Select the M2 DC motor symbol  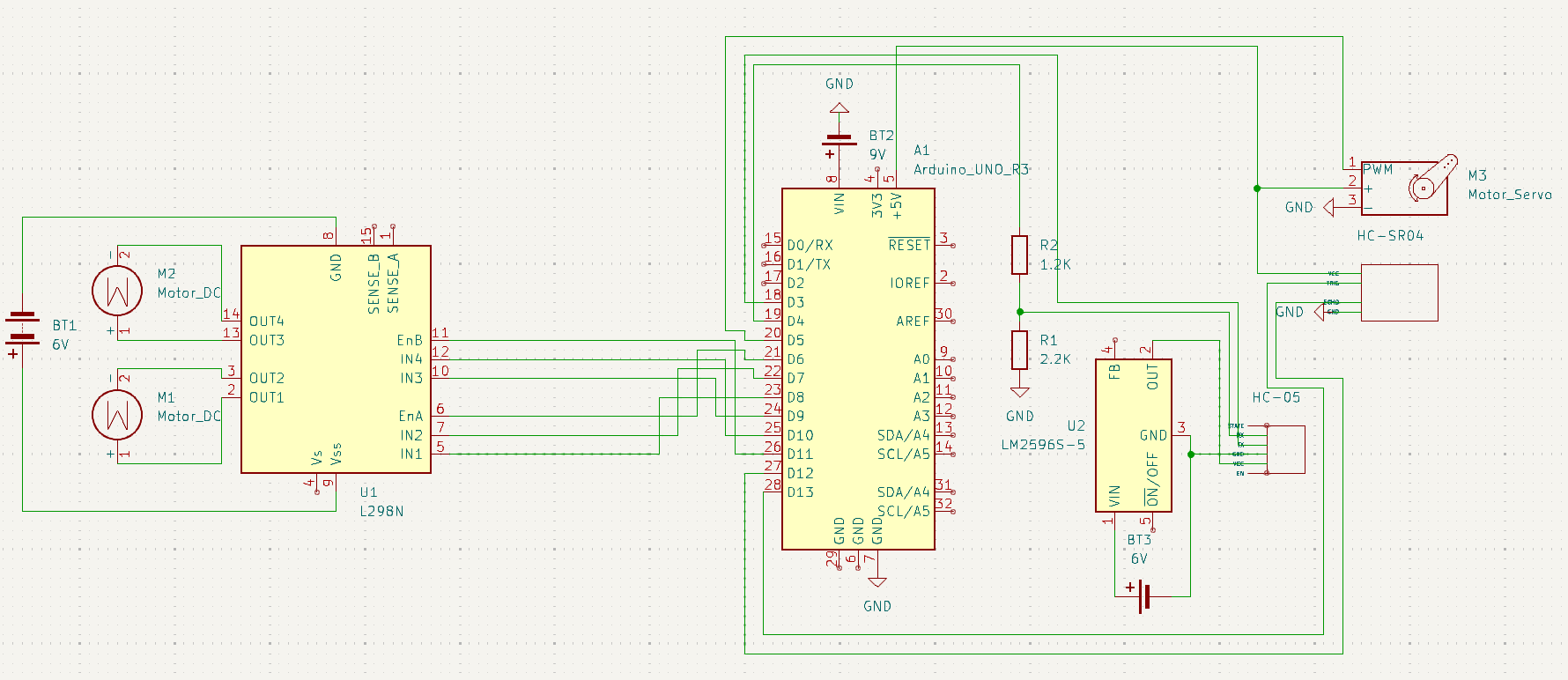[x=117, y=291]
